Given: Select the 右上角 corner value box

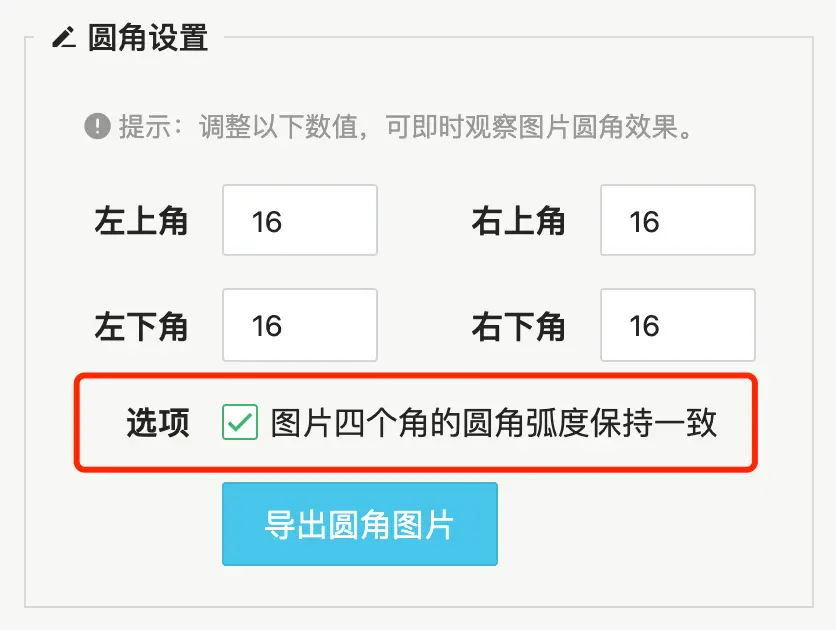Looking at the screenshot, I should pyautogui.click(x=677, y=220).
